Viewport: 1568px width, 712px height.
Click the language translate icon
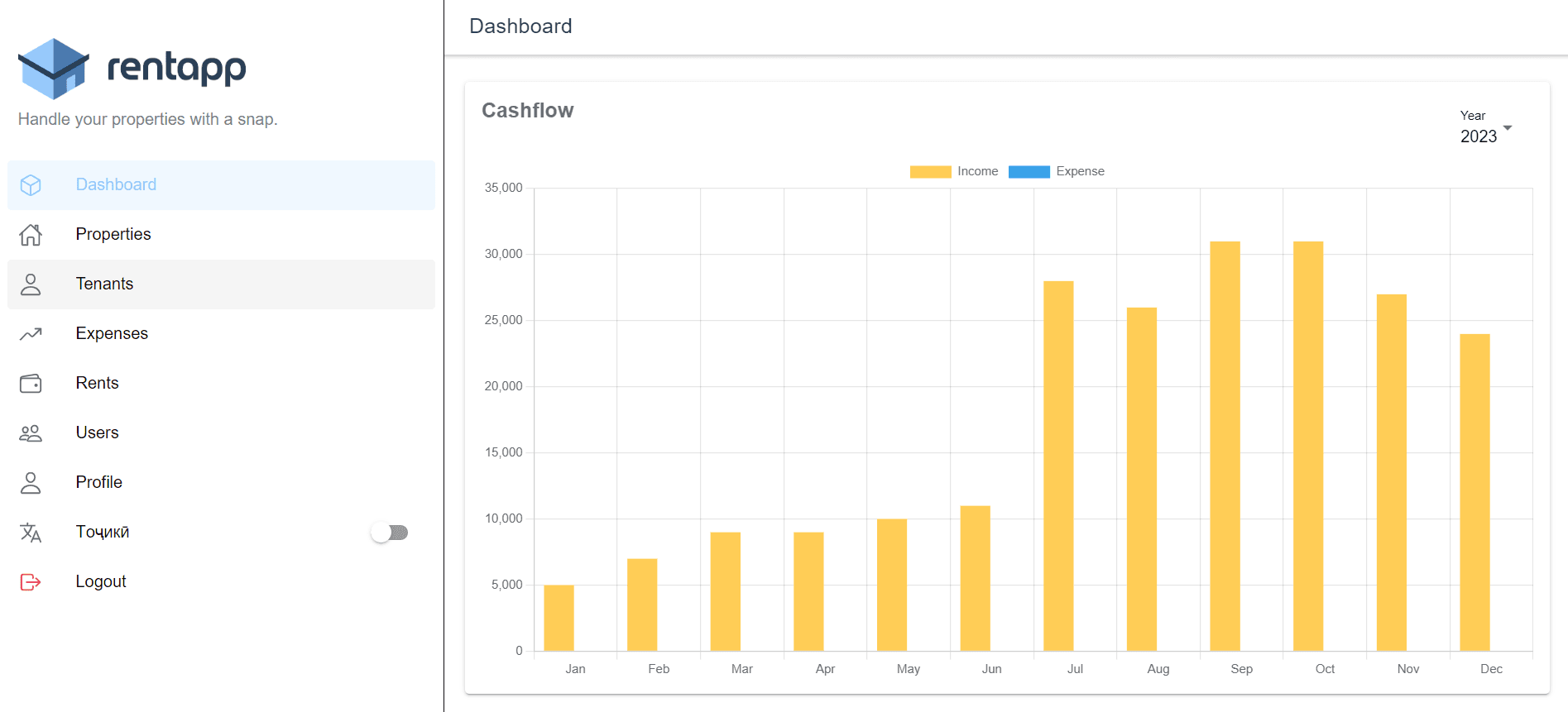(x=31, y=533)
